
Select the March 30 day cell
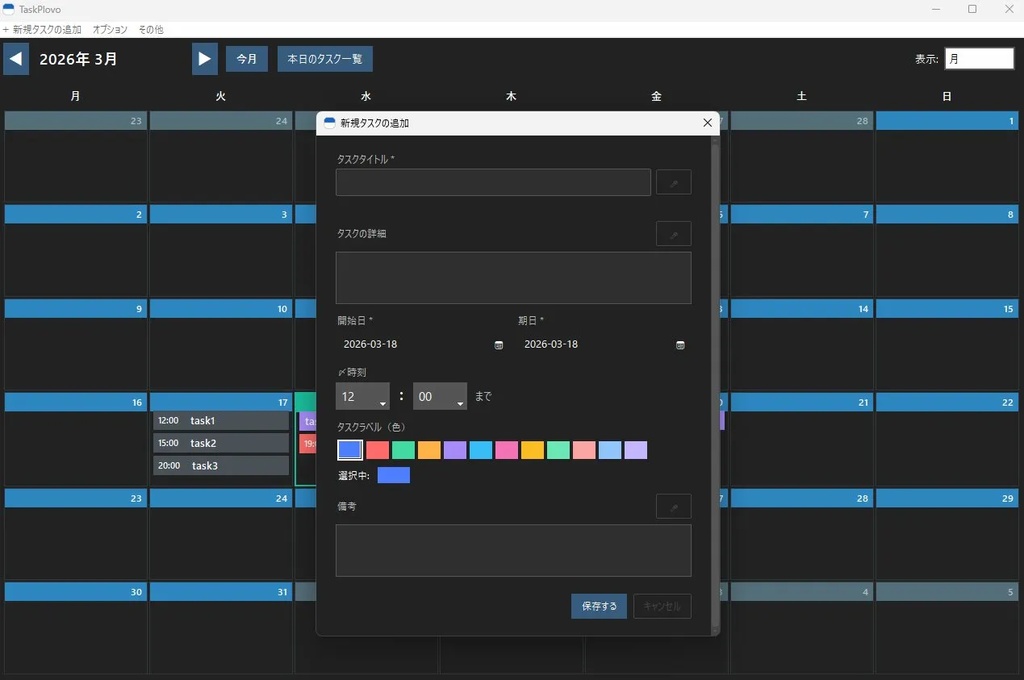(x=76, y=628)
